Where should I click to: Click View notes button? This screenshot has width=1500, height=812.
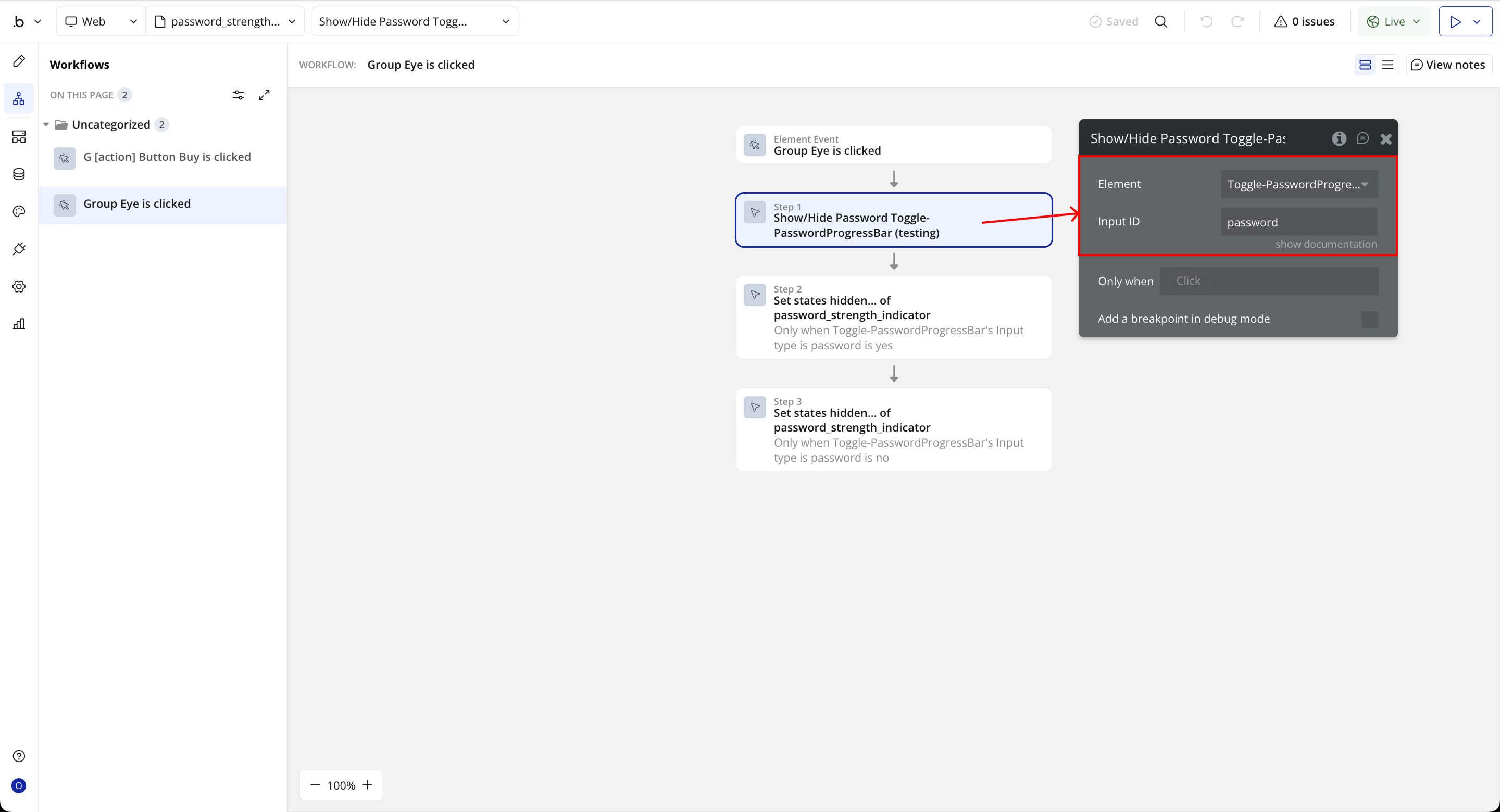(1448, 65)
